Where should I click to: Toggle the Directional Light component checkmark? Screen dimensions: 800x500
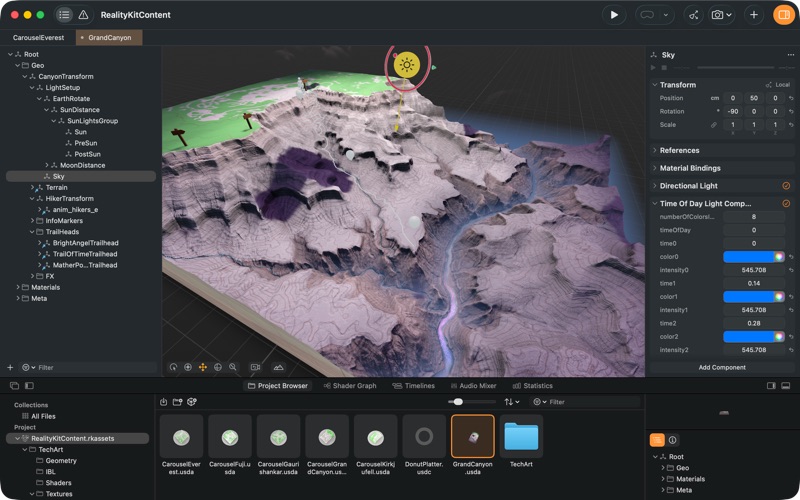[x=786, y=186]
